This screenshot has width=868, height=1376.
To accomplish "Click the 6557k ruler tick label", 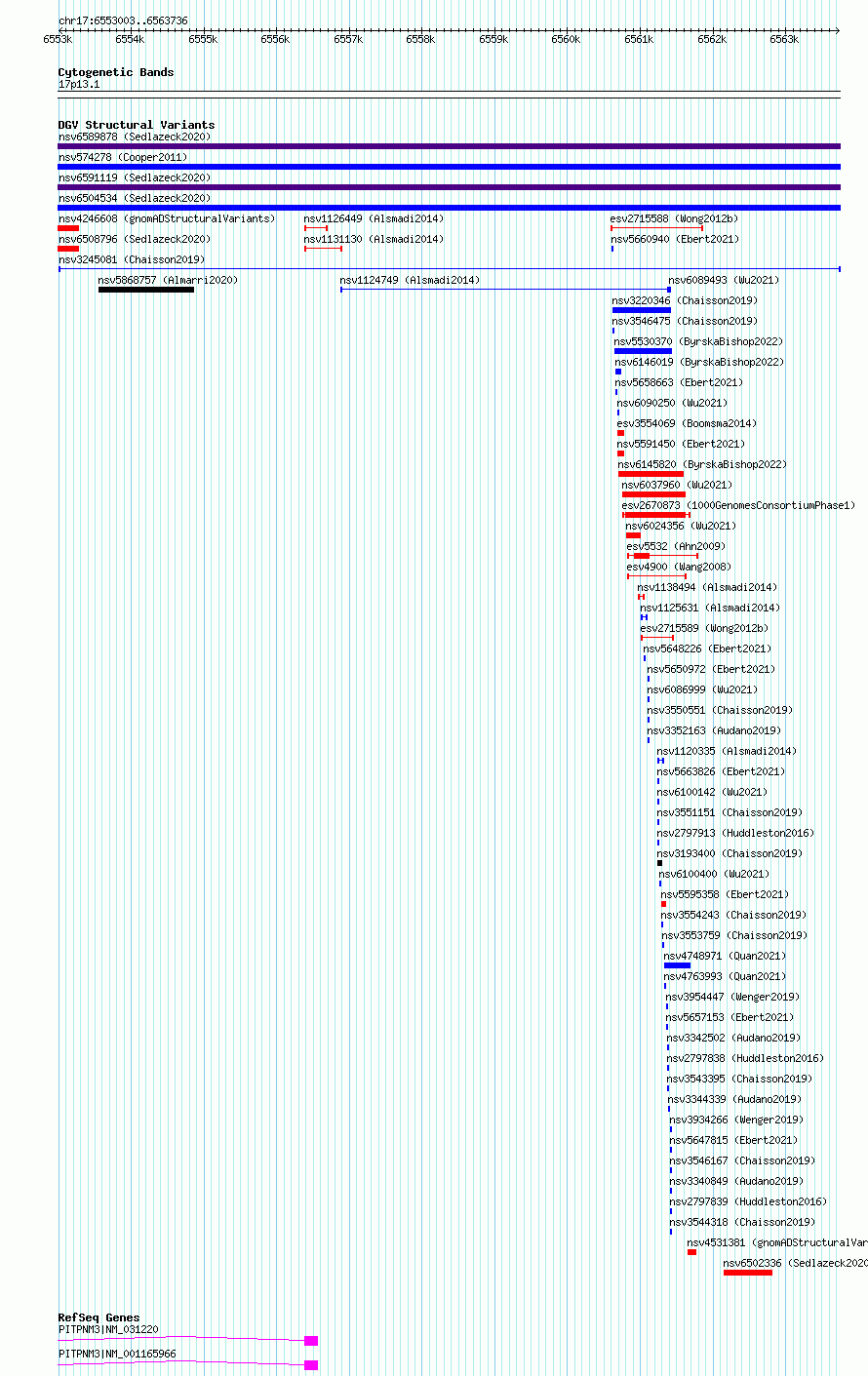I will coord(348,39).
